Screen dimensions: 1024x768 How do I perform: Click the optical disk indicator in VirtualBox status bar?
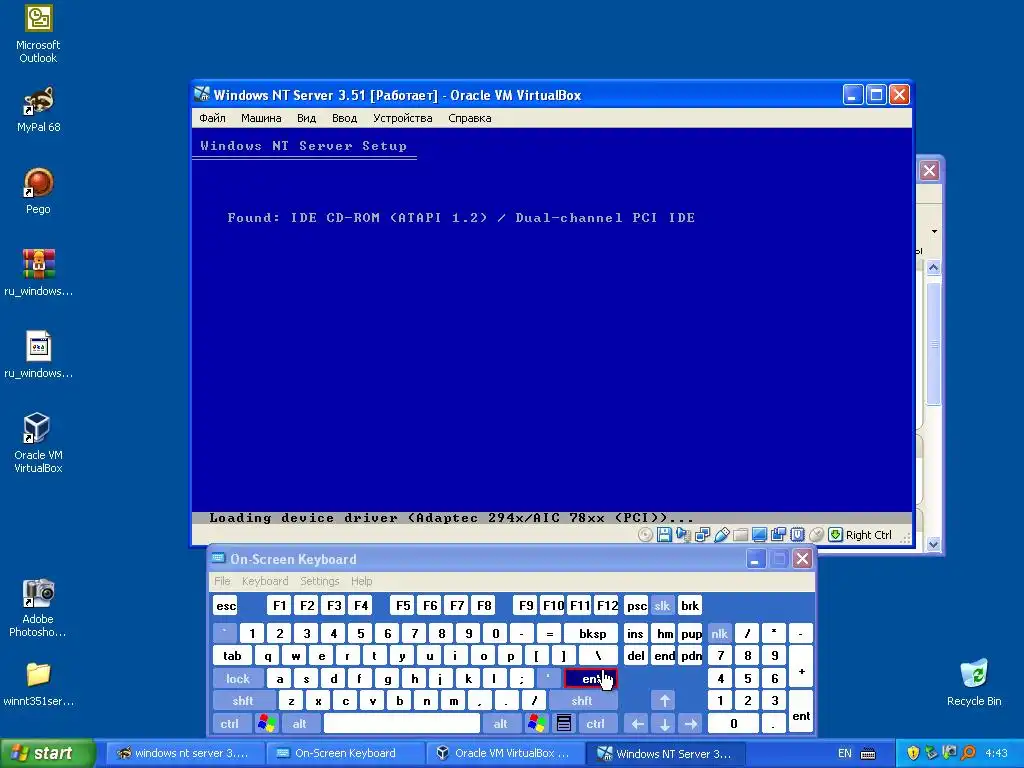coord(645,535)
